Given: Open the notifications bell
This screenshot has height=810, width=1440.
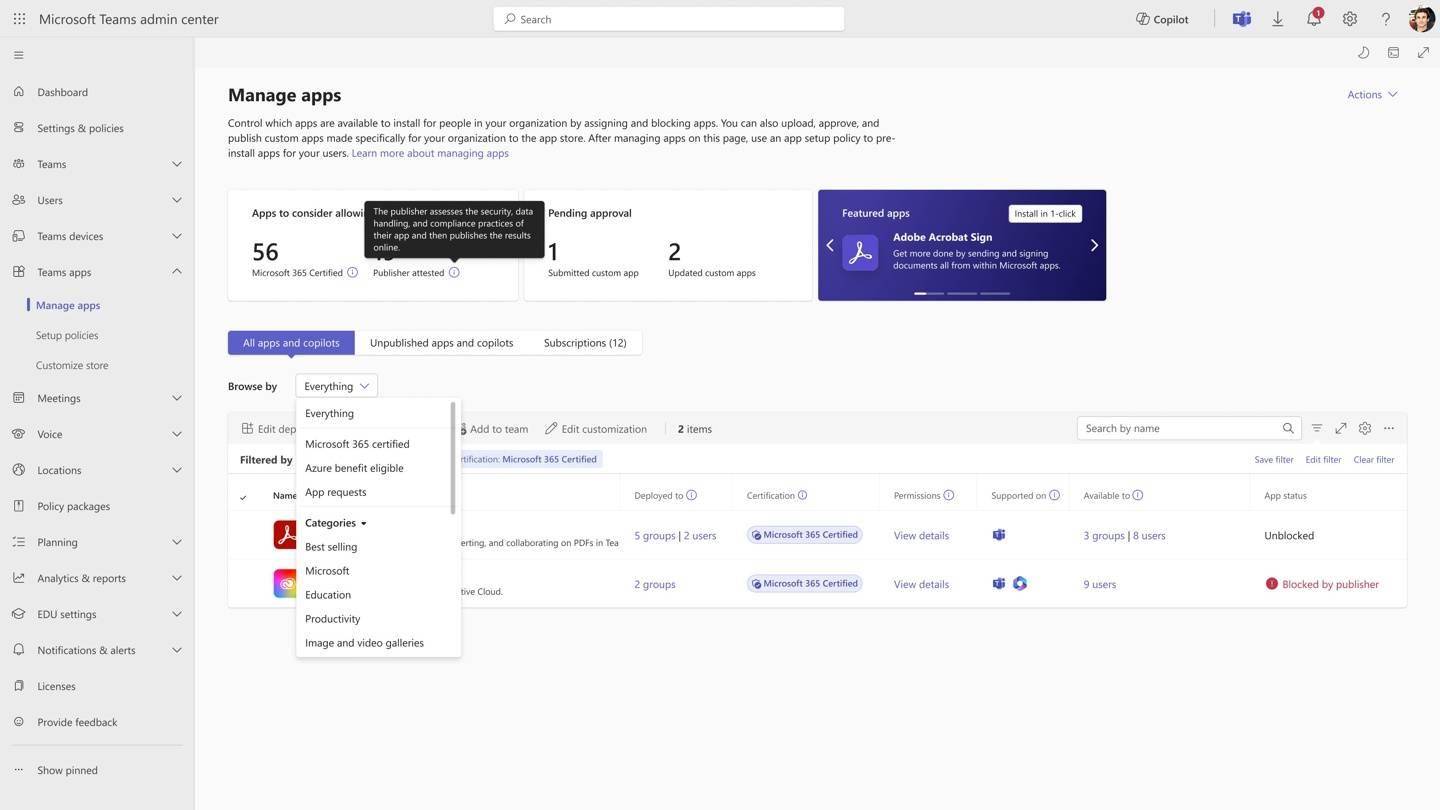Looking at the screenshot, I should (x=1313, y=18).
